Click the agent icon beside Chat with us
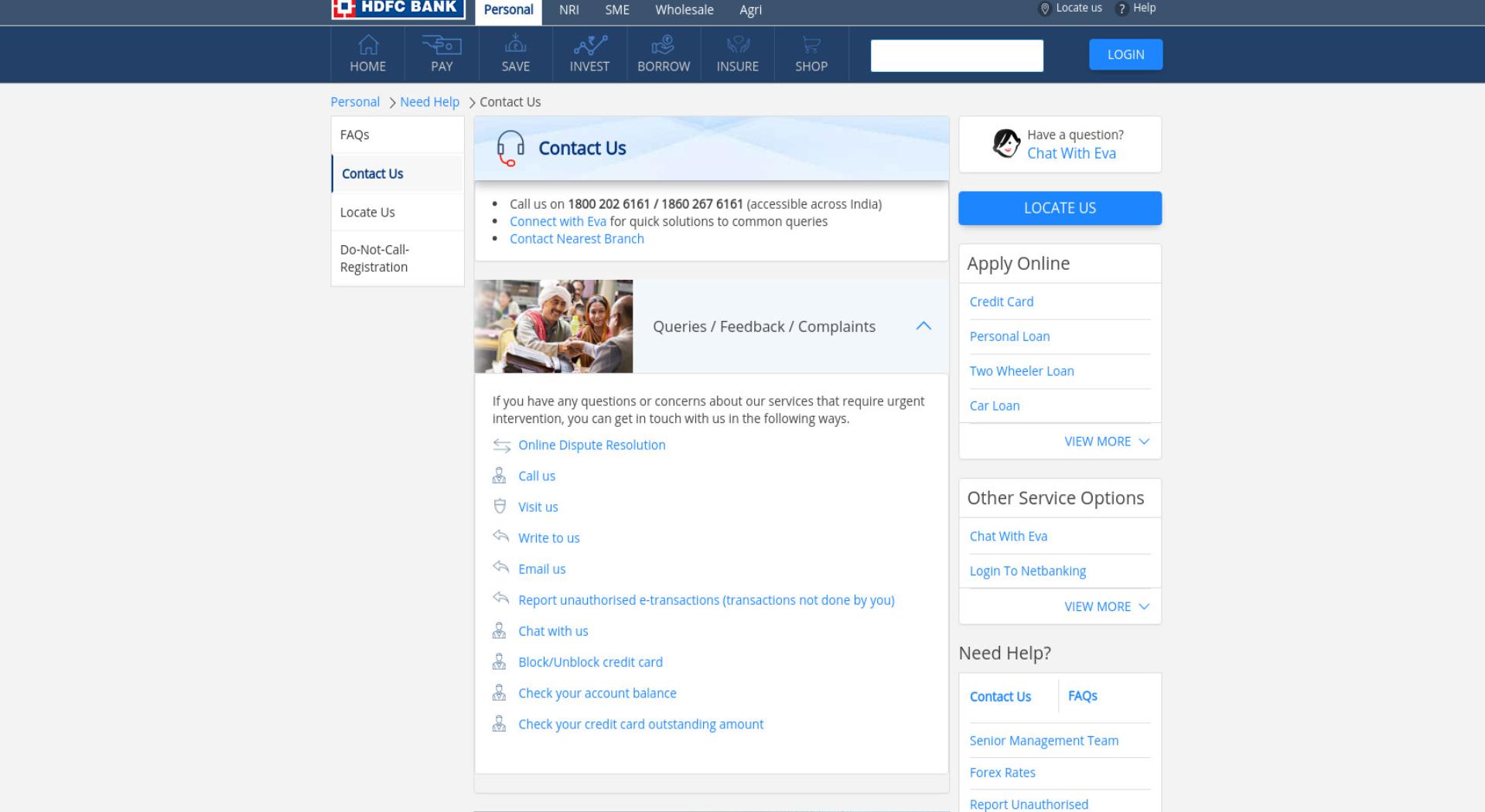 click(500, 631)
